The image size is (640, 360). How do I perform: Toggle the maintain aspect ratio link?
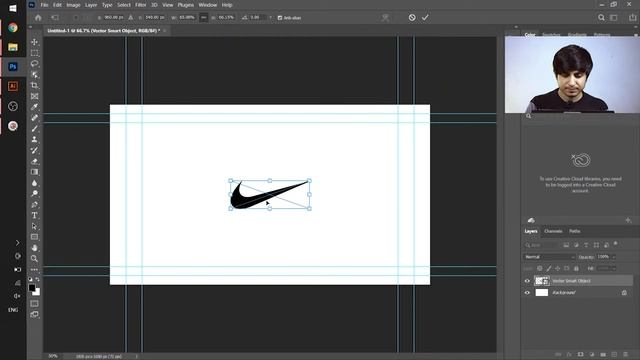pos(204,18)
